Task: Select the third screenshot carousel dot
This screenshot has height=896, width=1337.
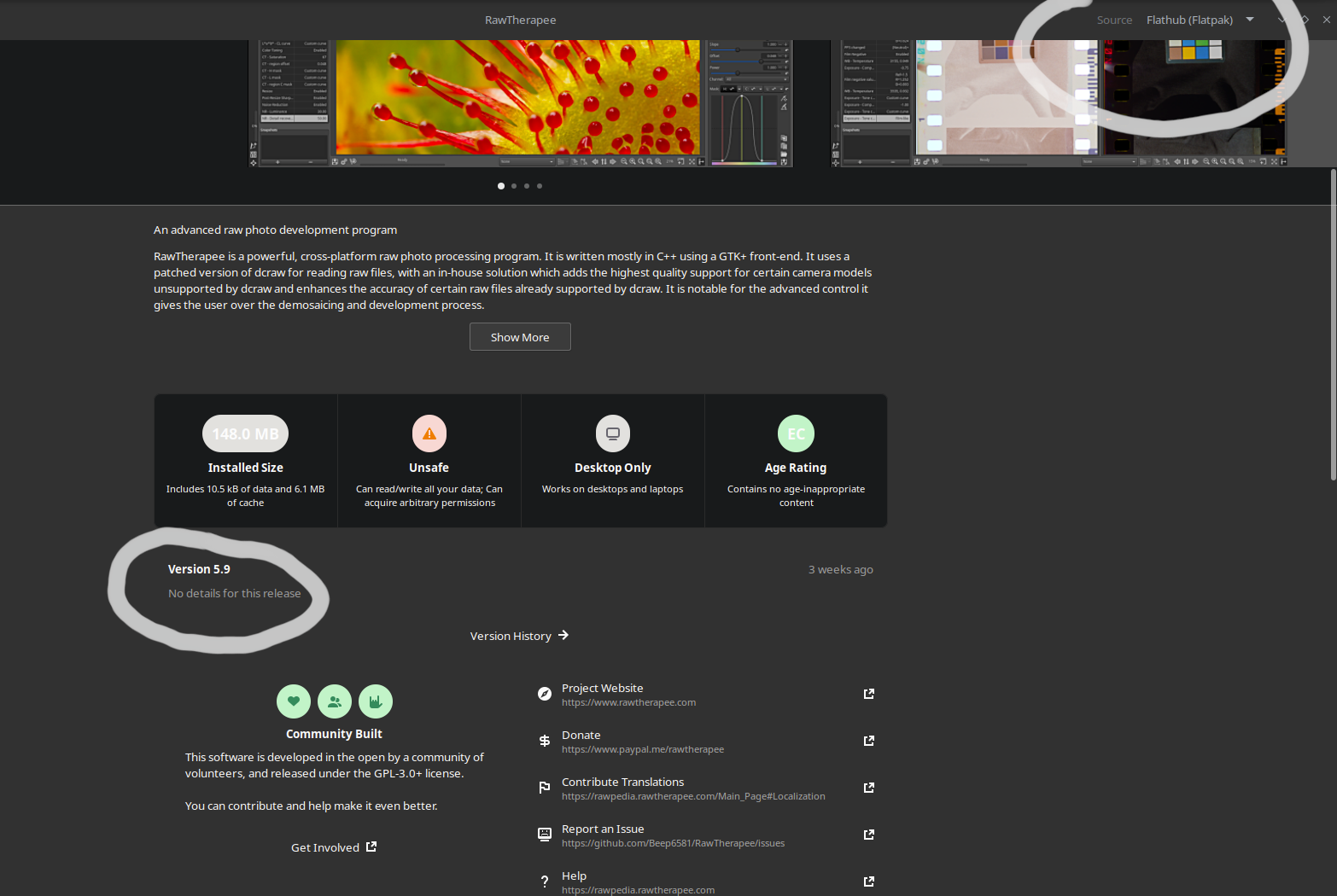Action: coord(527,186)
